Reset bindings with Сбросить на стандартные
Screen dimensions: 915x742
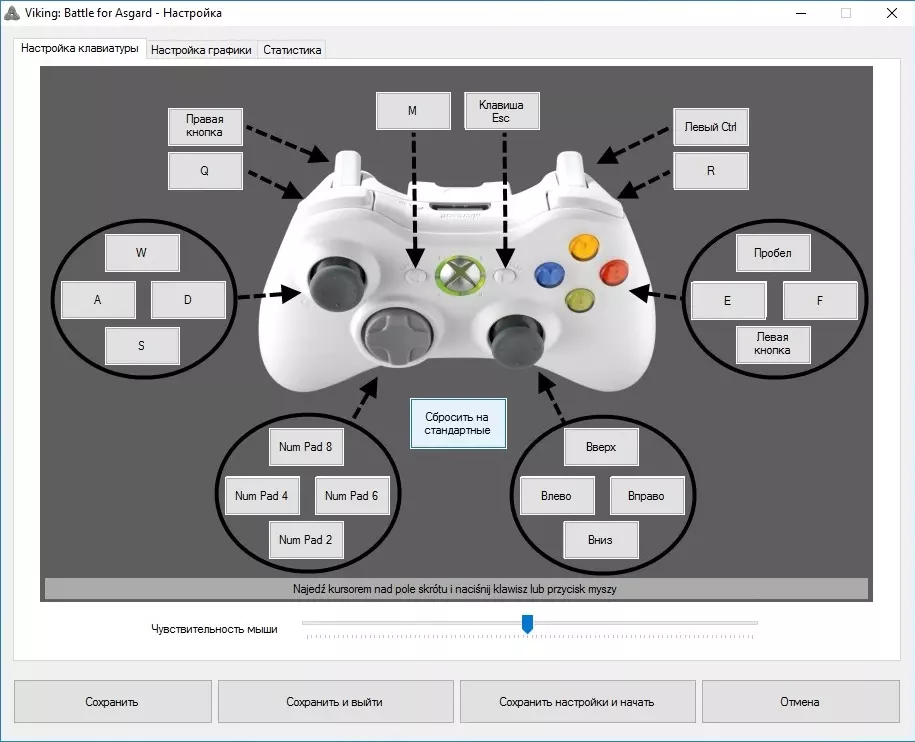click(x=458, y=424)
